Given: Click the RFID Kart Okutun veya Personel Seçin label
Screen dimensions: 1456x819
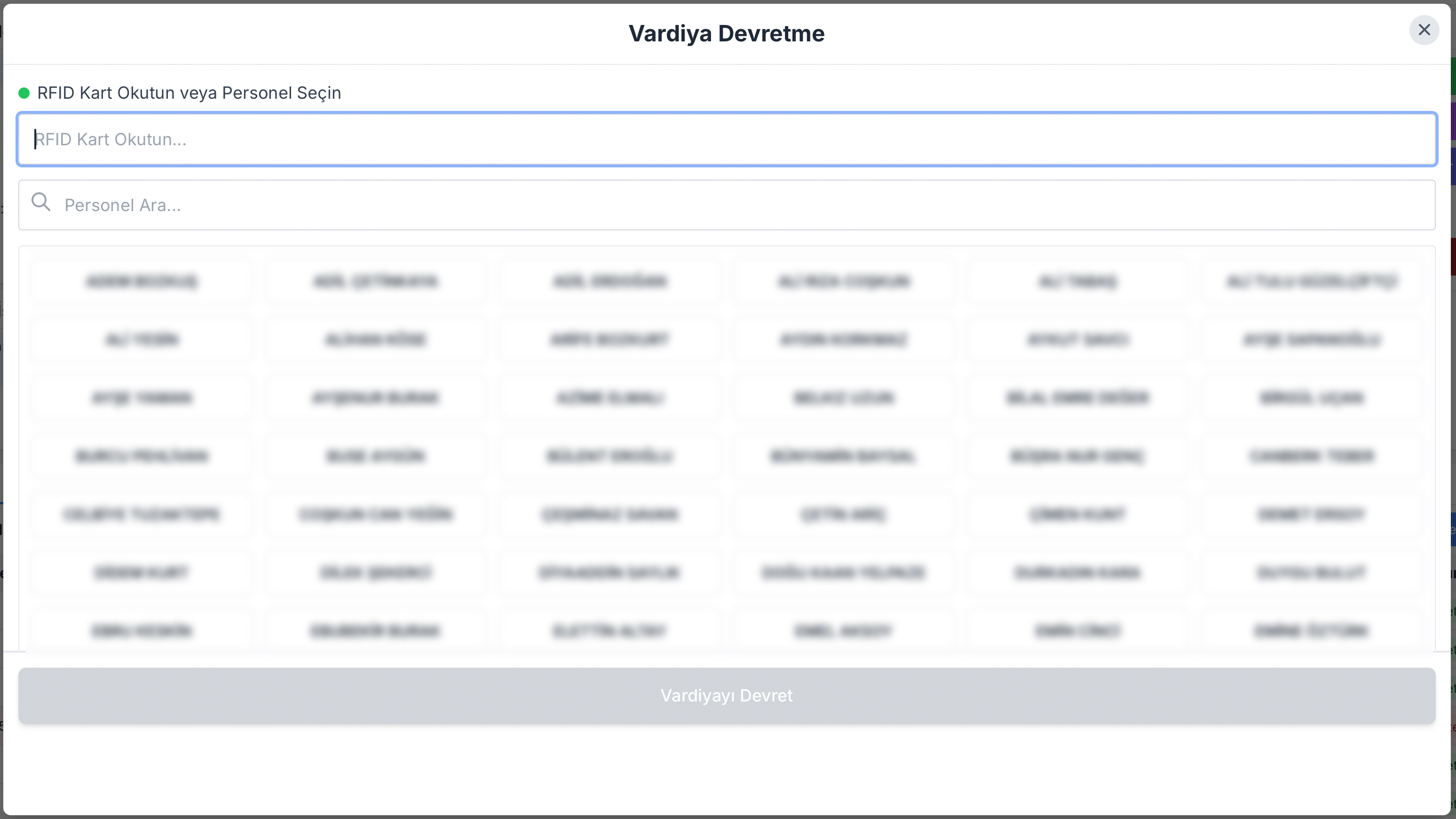Looking at the screenshot, I should (x=189, y=93).
